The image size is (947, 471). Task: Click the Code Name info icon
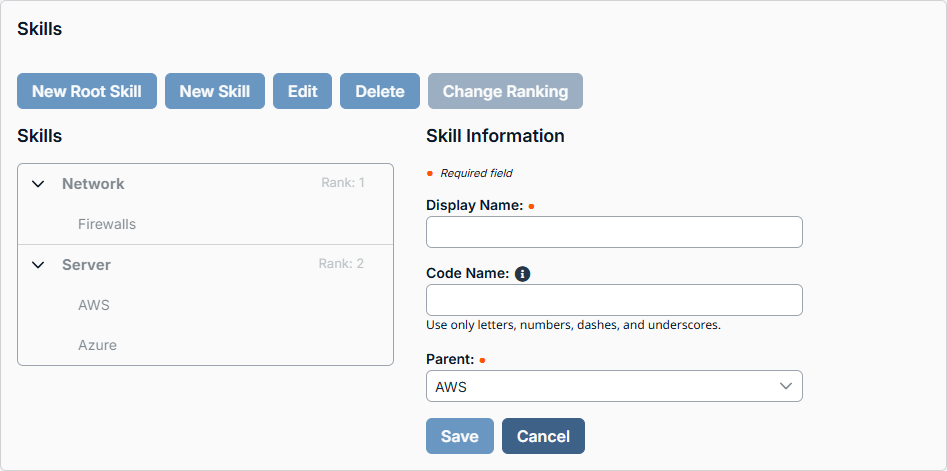point(522,273)
